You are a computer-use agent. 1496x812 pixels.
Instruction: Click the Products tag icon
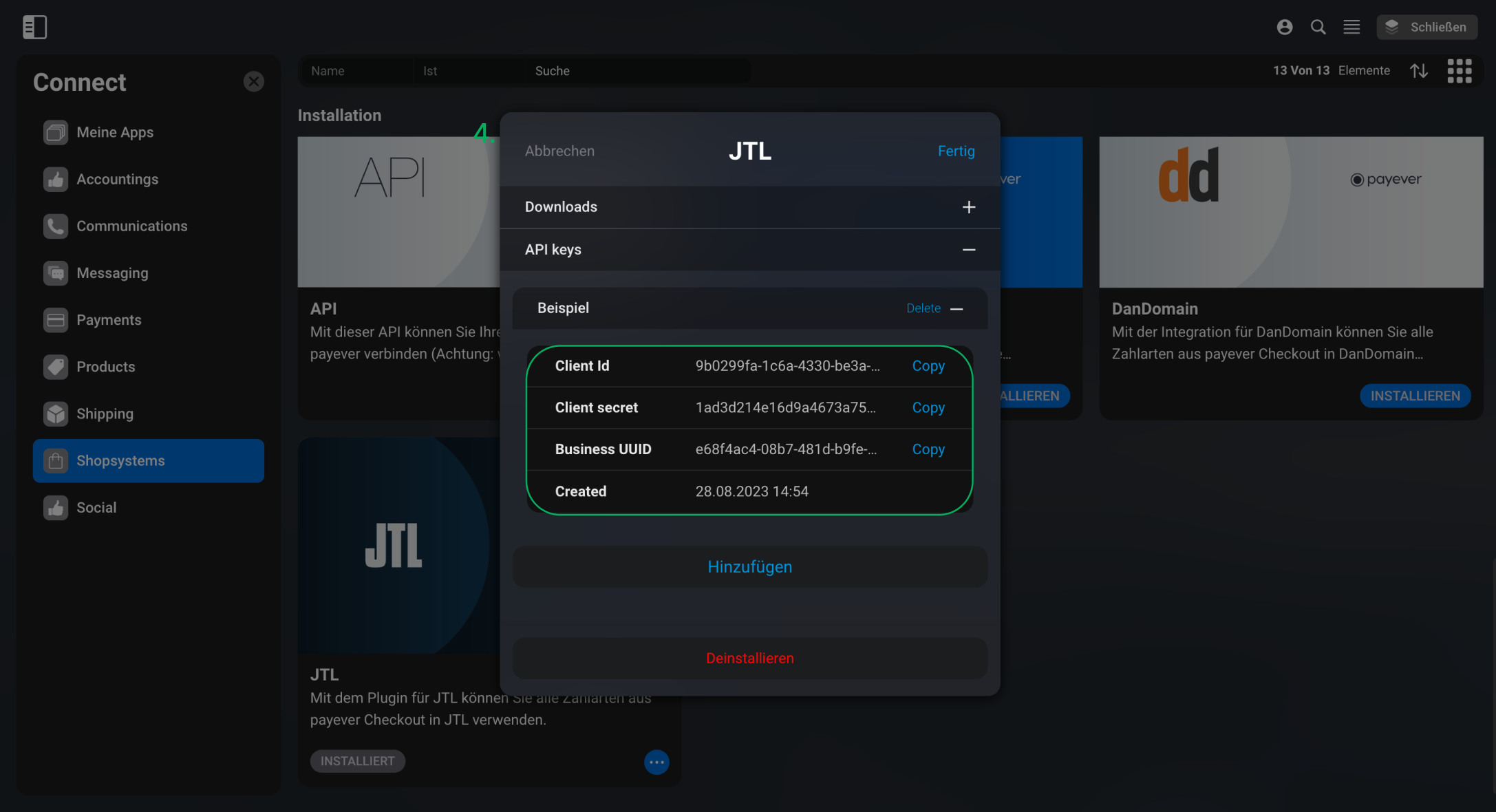[x=56, y=367]
